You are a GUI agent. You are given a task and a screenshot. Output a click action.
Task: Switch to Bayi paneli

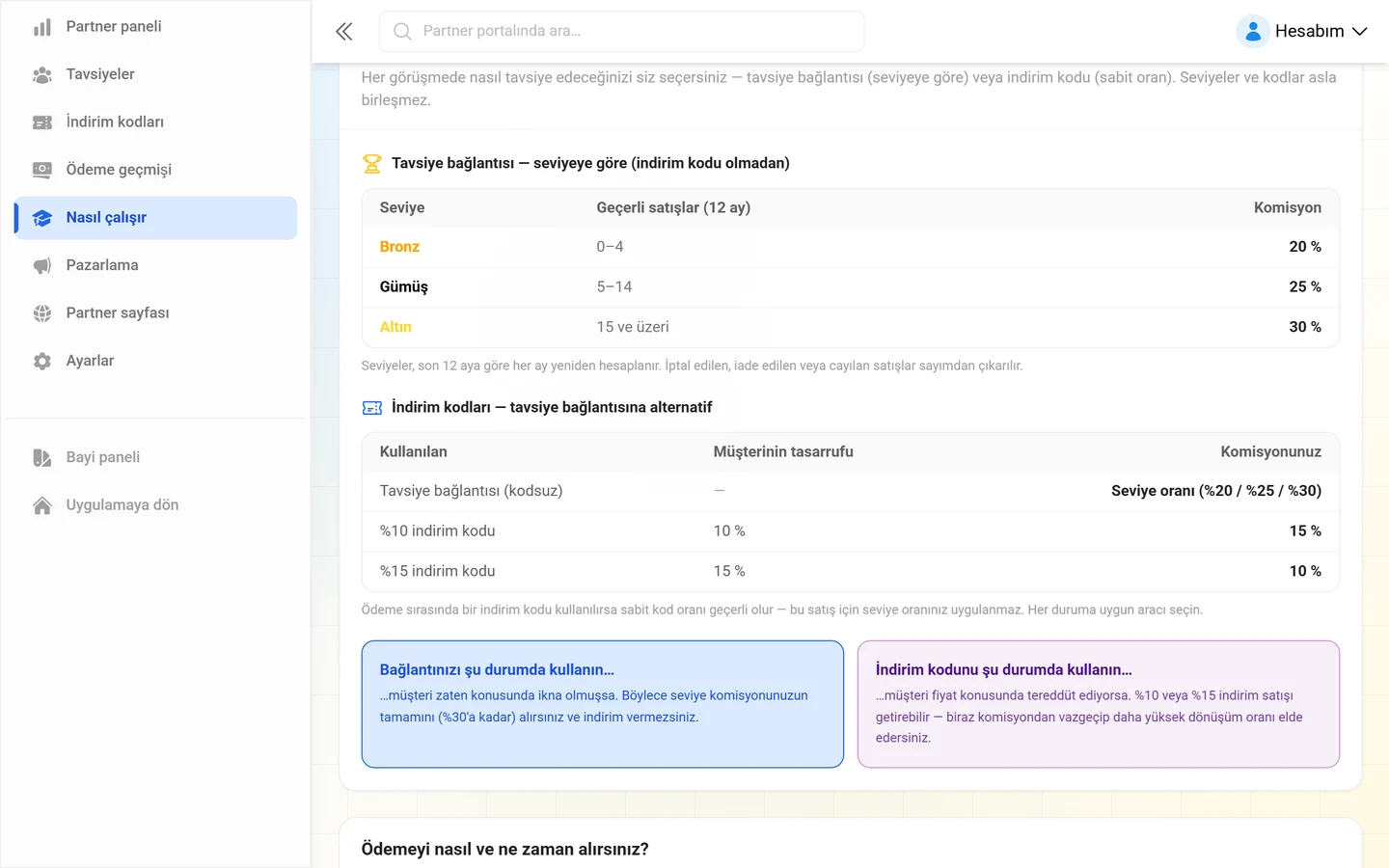(x=156, y=457)
